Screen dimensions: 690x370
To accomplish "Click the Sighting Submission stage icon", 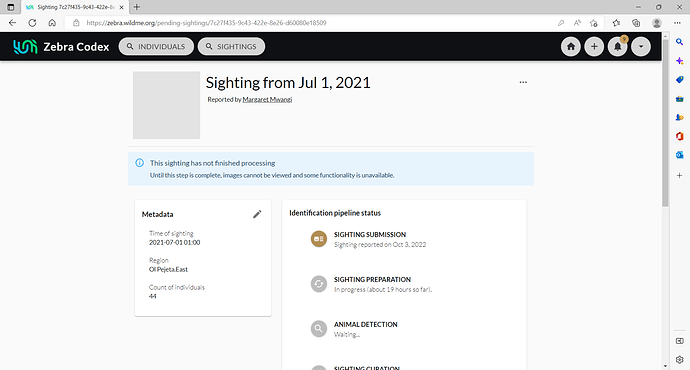I will pyautogui.click(x=319, y=239).
